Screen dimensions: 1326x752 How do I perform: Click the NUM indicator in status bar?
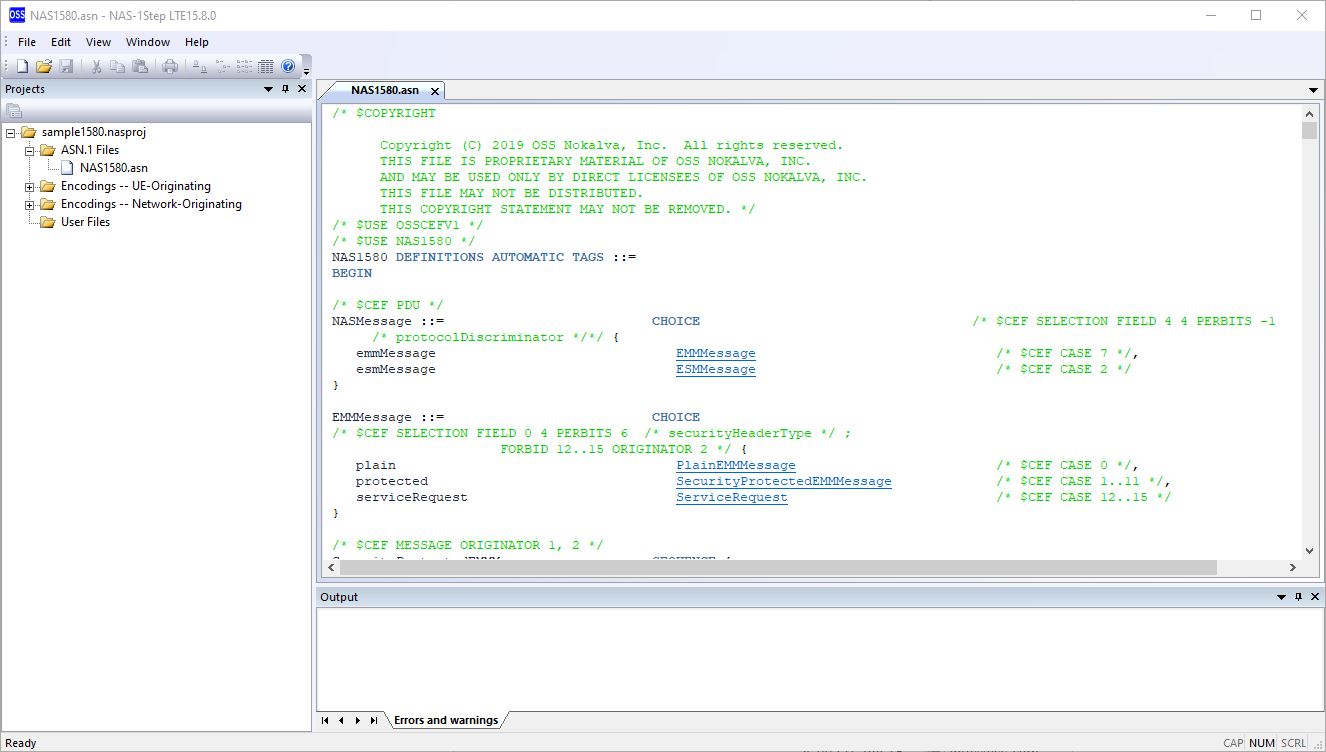coord(1262,743)
